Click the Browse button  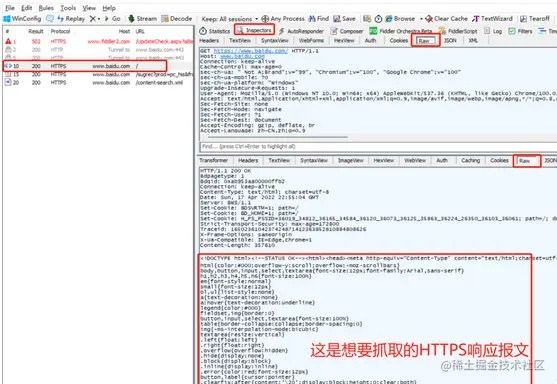[x=400, y=18]
